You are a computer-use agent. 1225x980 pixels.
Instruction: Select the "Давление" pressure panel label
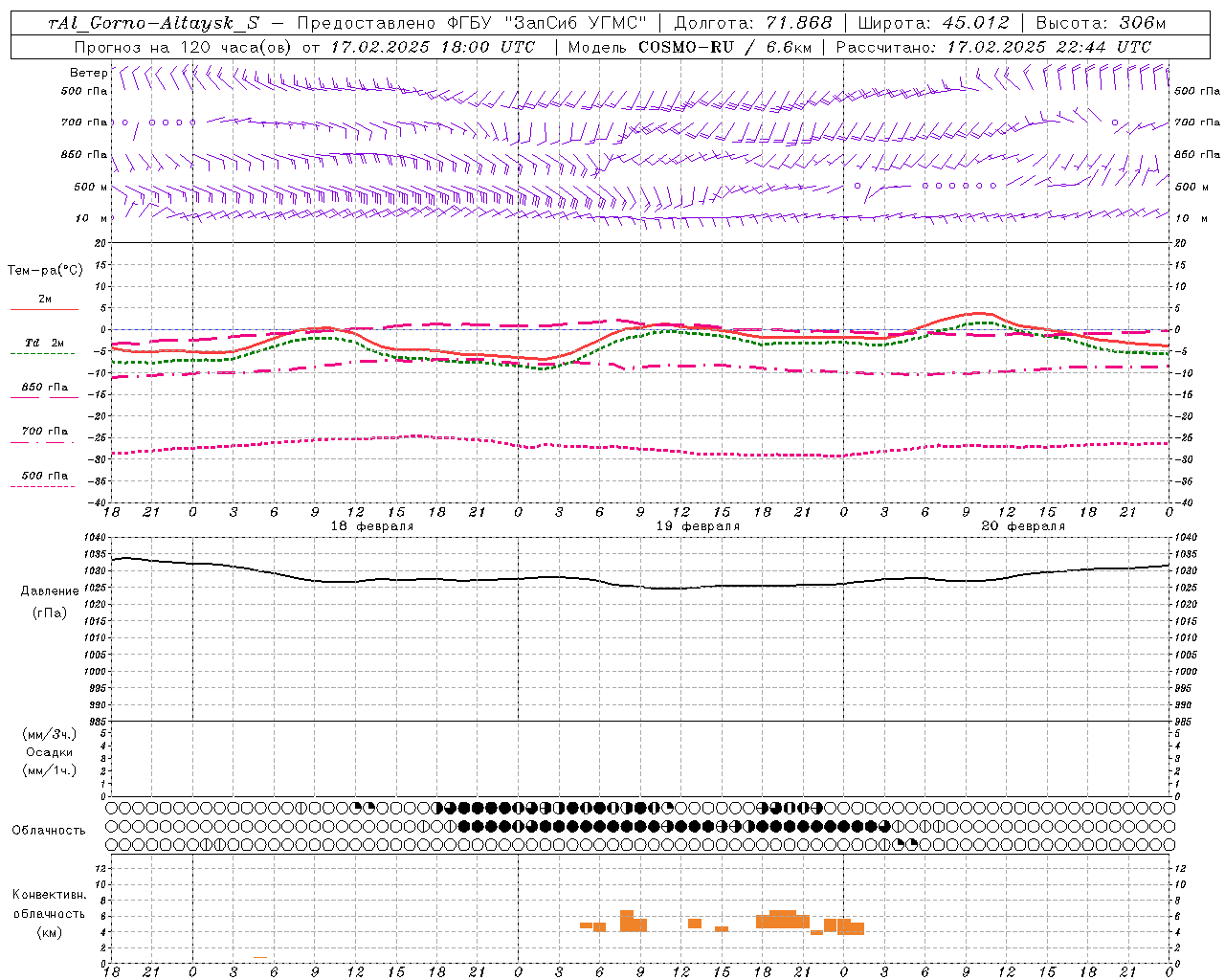coord(49,591)
